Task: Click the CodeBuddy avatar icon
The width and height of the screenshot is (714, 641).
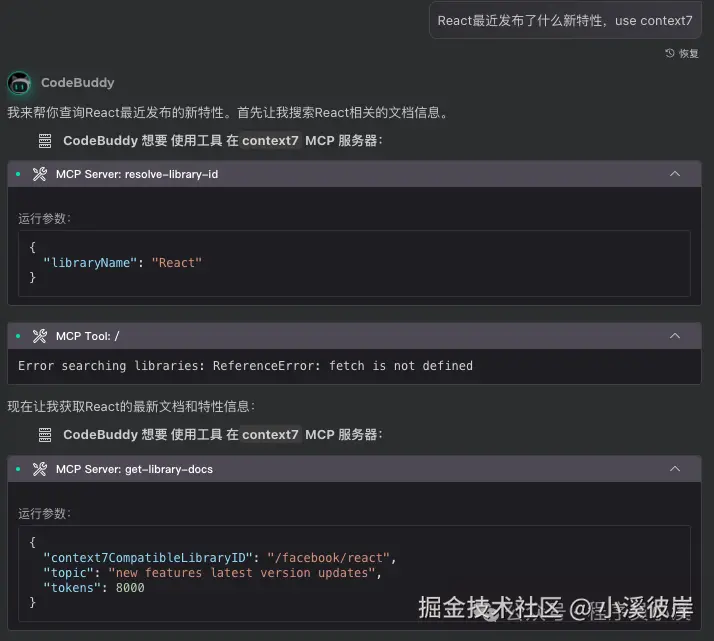Action: click(20, 83)
